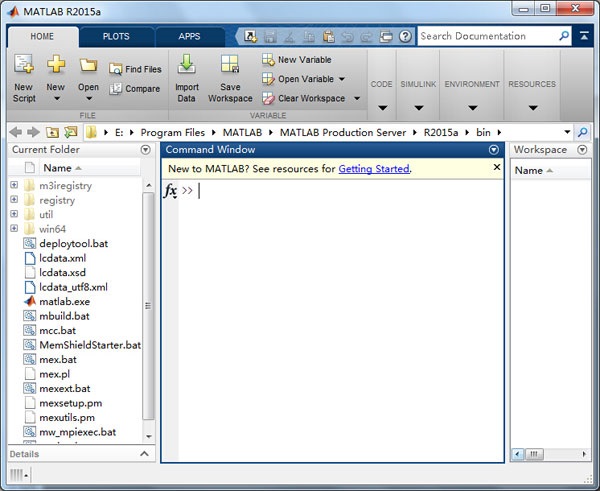
Task: Click the fx function browser icon
Action: (x=170, y=190)
